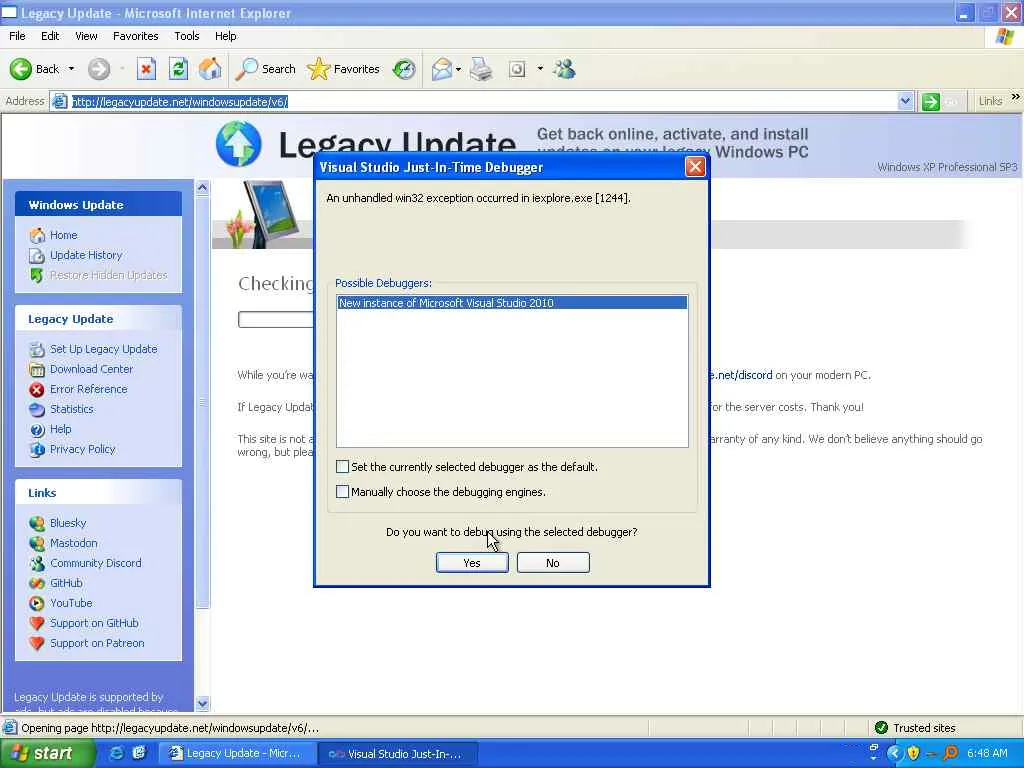This screenshot has height=768, width=1024.
Task: Go to the Home page icon in toolbar
Action: [x=210, y=69]
